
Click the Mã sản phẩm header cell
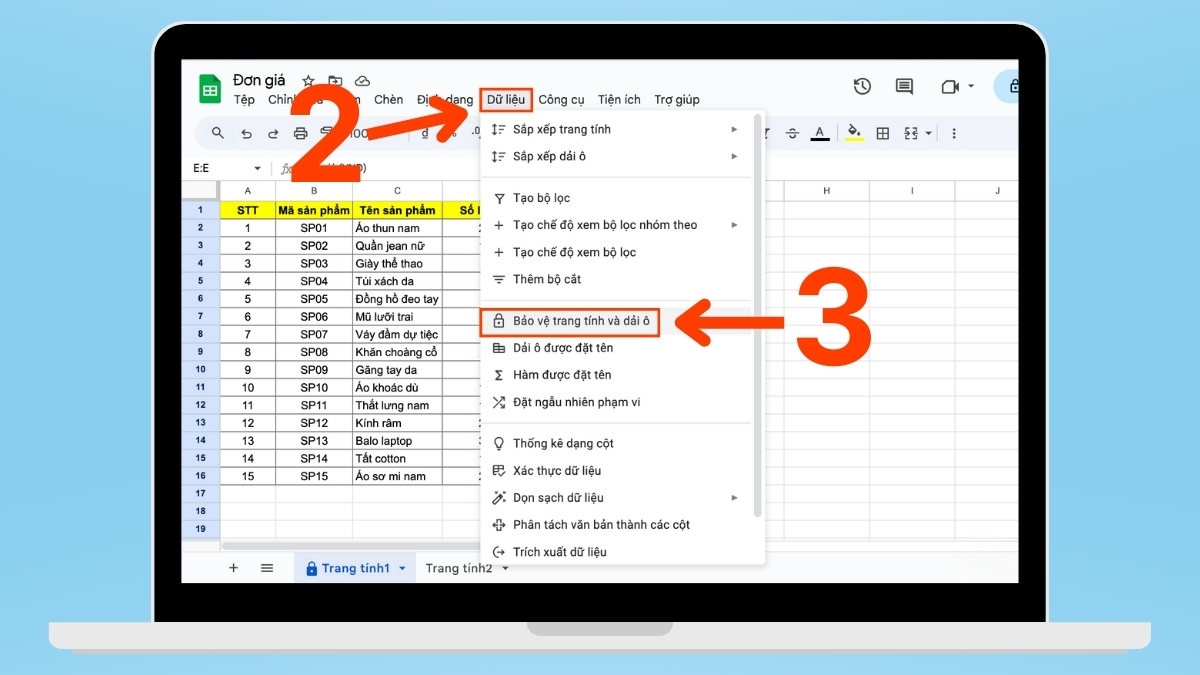pyautogui.click(x=314, y=210)
